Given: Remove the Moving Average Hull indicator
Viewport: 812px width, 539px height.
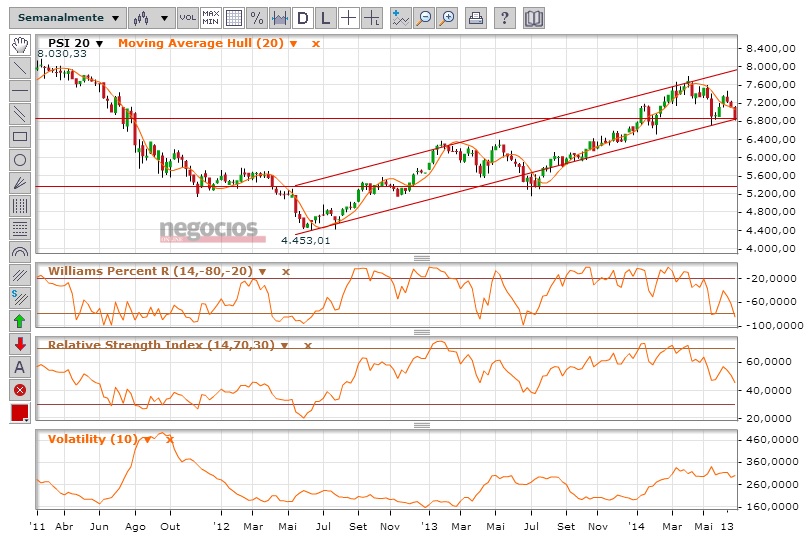Looking at the screenshot, I should tap(315, 44).
